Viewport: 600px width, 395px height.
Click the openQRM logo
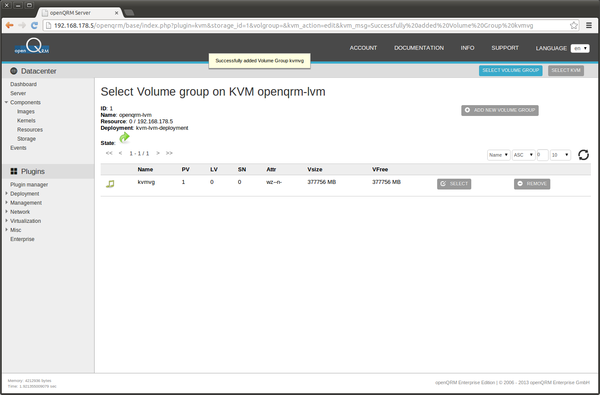(x=32, y=47)
